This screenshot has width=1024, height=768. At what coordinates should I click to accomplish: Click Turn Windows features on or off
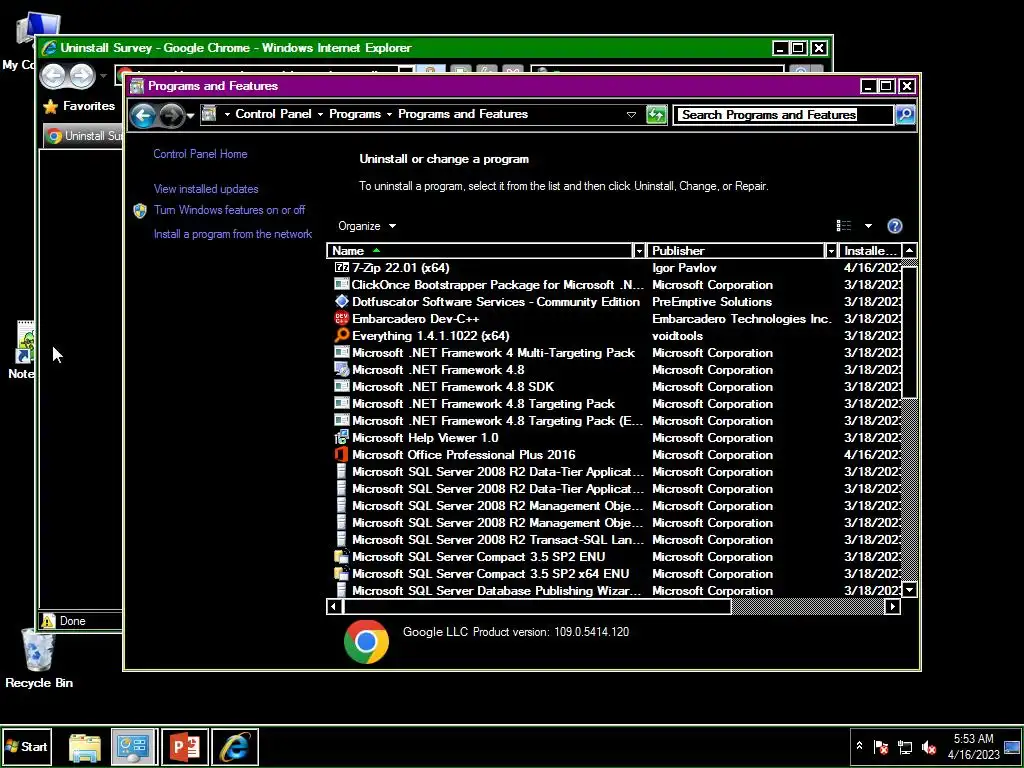coord(229,210)
